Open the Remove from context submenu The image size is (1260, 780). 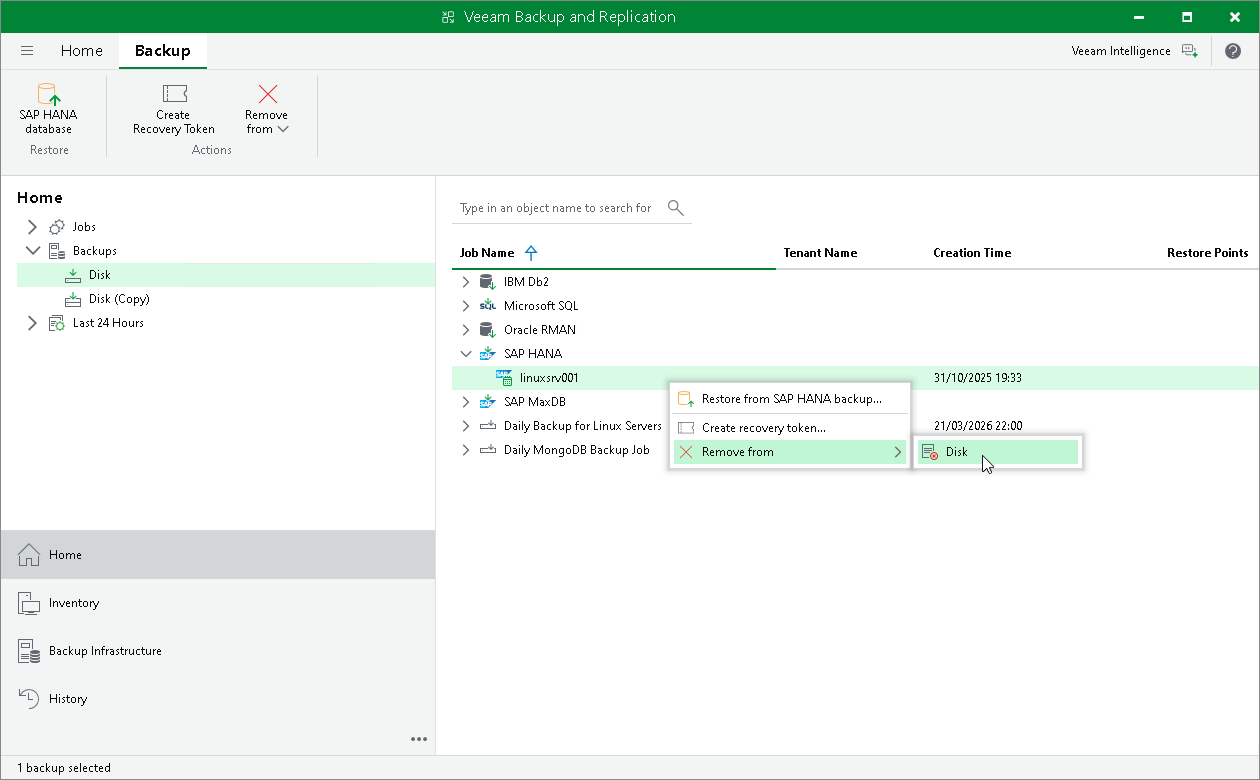(790, 452)
